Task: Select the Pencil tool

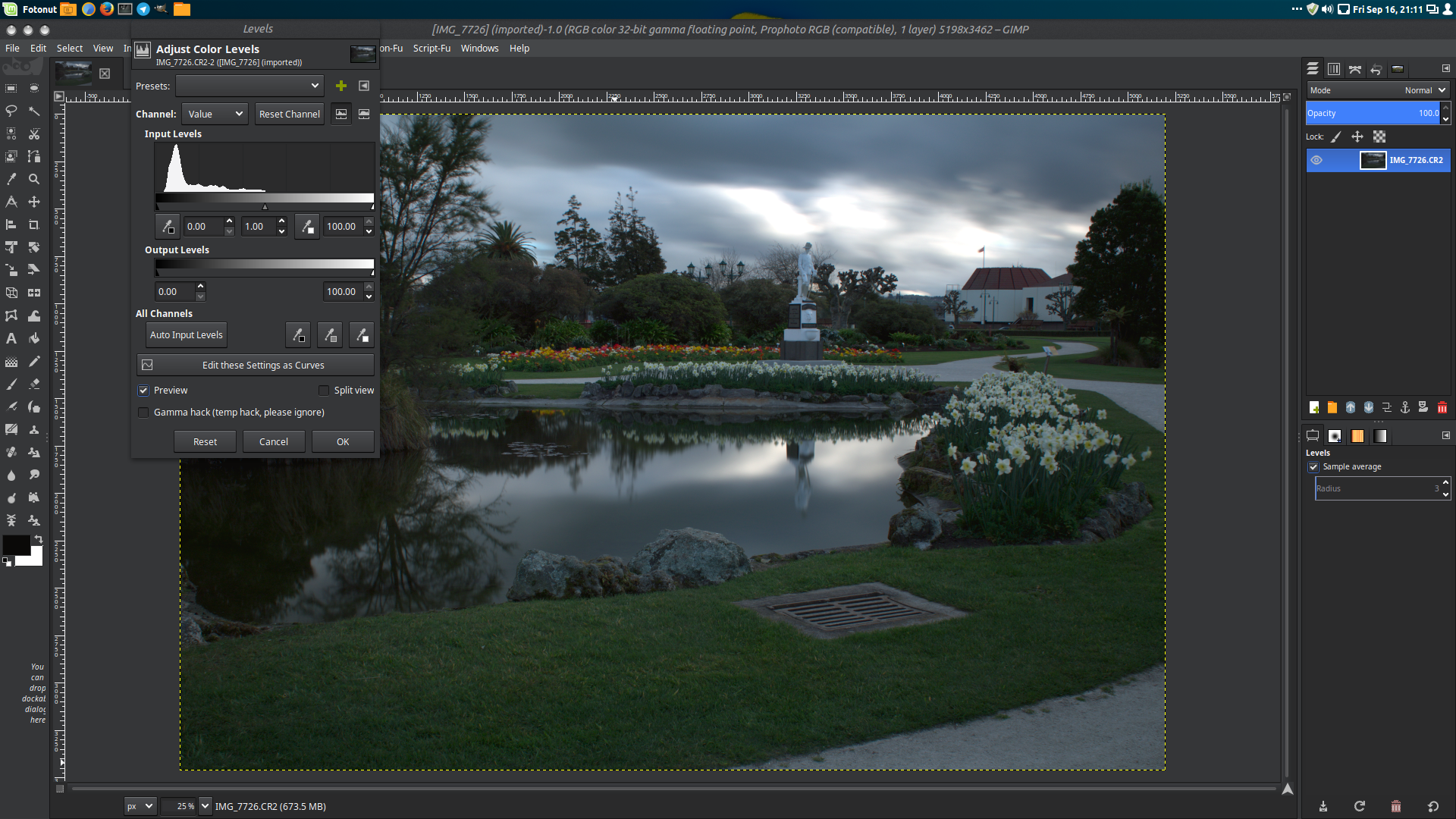Action: point(34,361)
